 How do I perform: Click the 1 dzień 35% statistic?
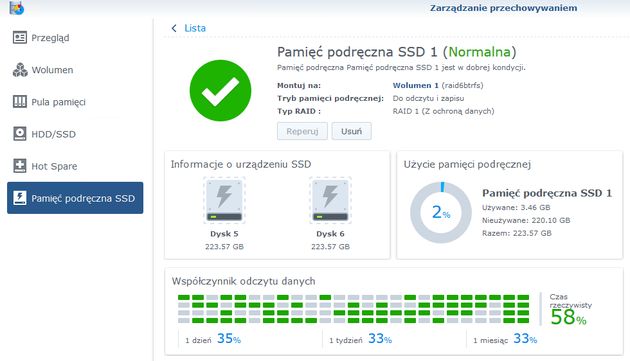pos(213,339)
